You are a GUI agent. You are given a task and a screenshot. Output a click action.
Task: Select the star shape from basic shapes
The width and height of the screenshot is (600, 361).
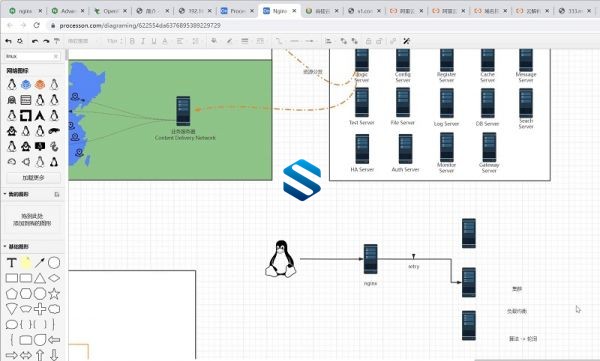[x=54, y=294]
